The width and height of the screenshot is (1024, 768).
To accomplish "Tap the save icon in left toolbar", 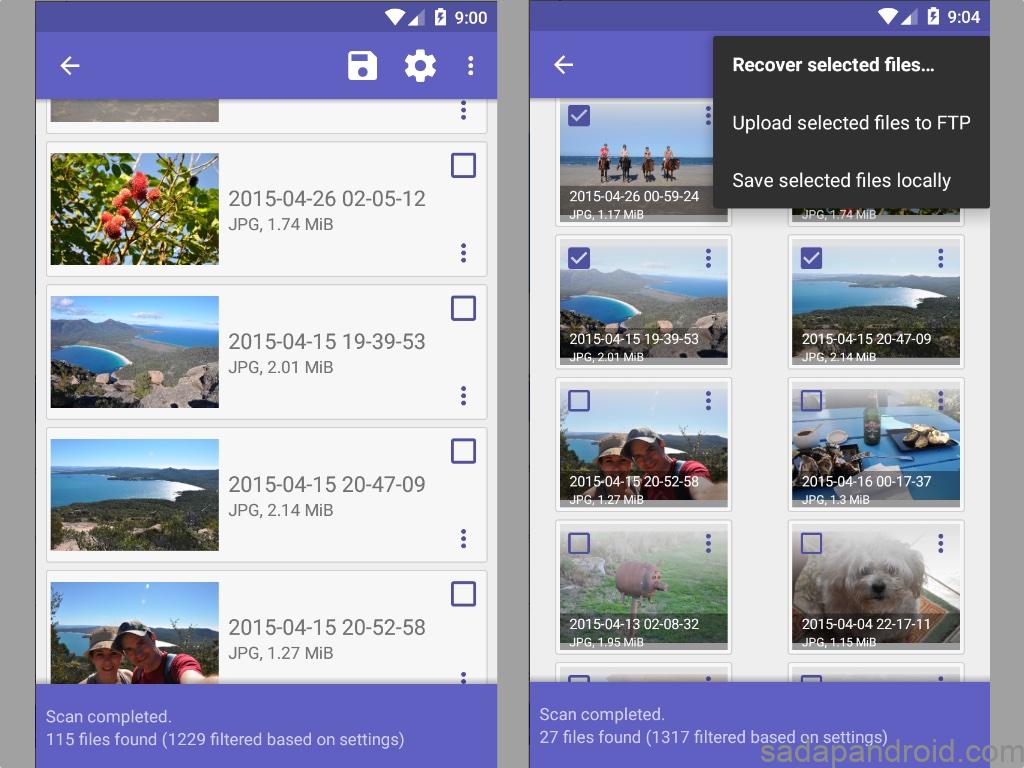I will [x=362, y=66].
